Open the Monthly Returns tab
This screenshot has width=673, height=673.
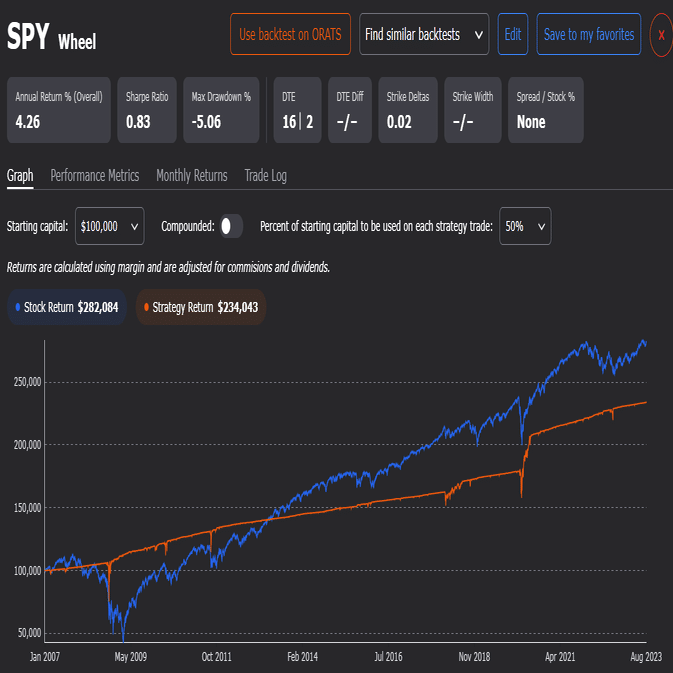pyautogui.click(x=192, y=175)
